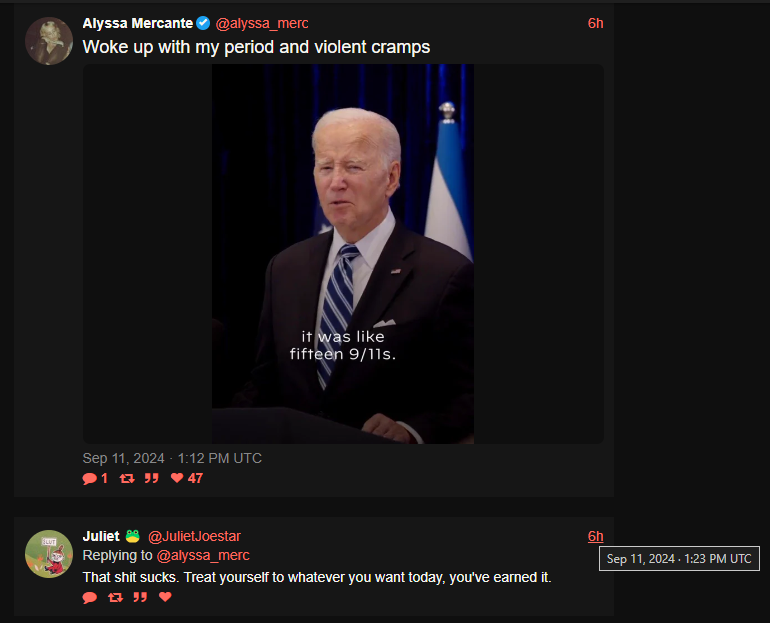Like Alyssa Mercante's tweet with the heart
Viewport: 770px width, 623px height.
click(x=177, y=478)
